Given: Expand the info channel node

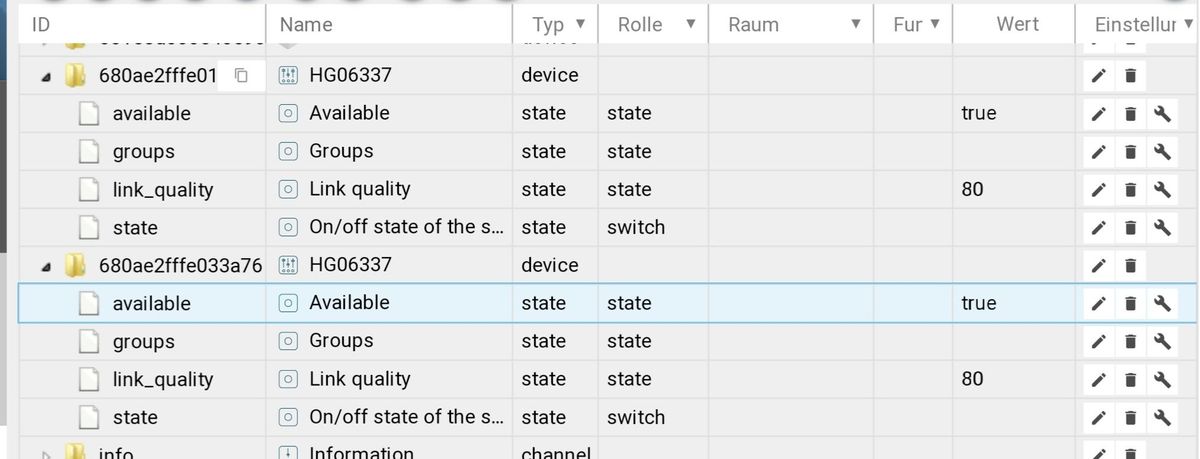Looking at the screenshot, I should click(46, 453).
